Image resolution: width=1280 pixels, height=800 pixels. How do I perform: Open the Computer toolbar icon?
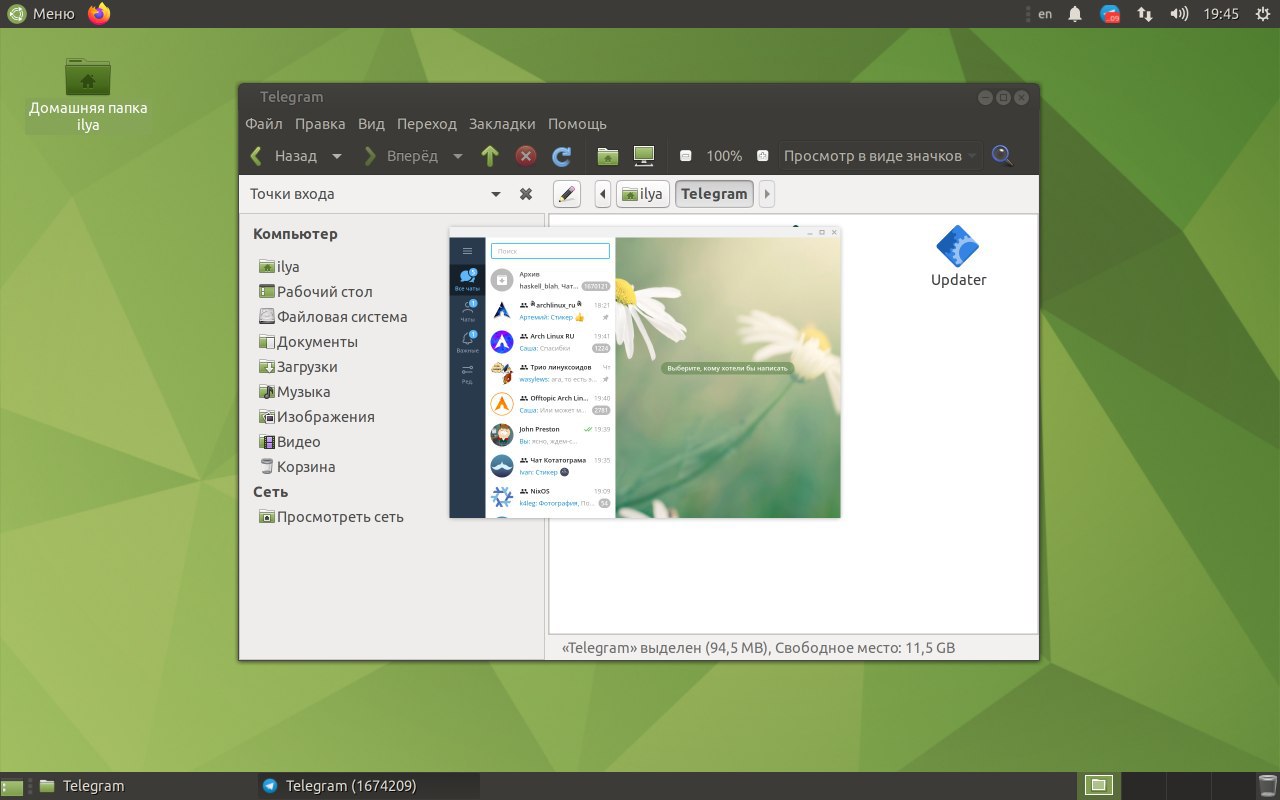[644, 156]
